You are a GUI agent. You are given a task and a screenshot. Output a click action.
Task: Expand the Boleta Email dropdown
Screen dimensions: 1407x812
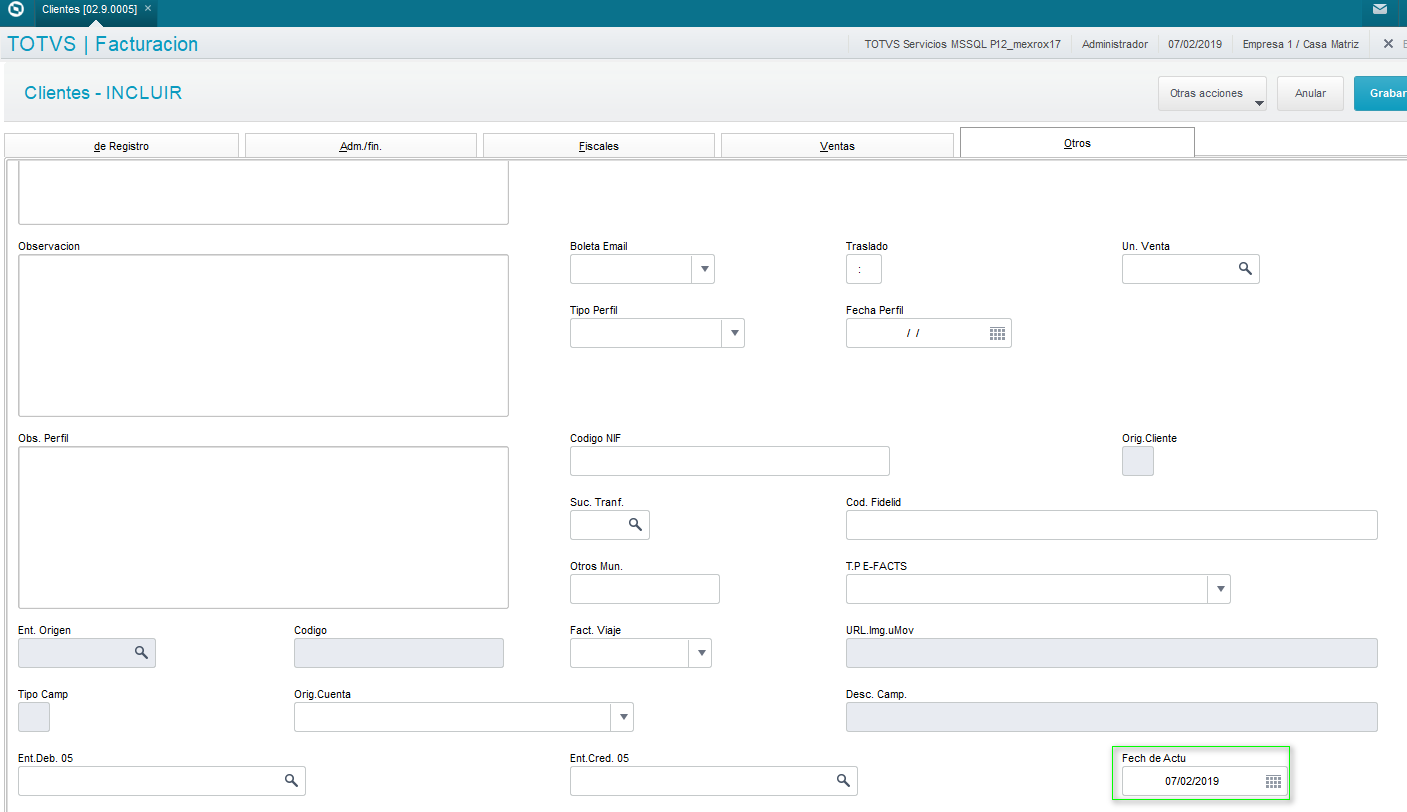(703, 269)
